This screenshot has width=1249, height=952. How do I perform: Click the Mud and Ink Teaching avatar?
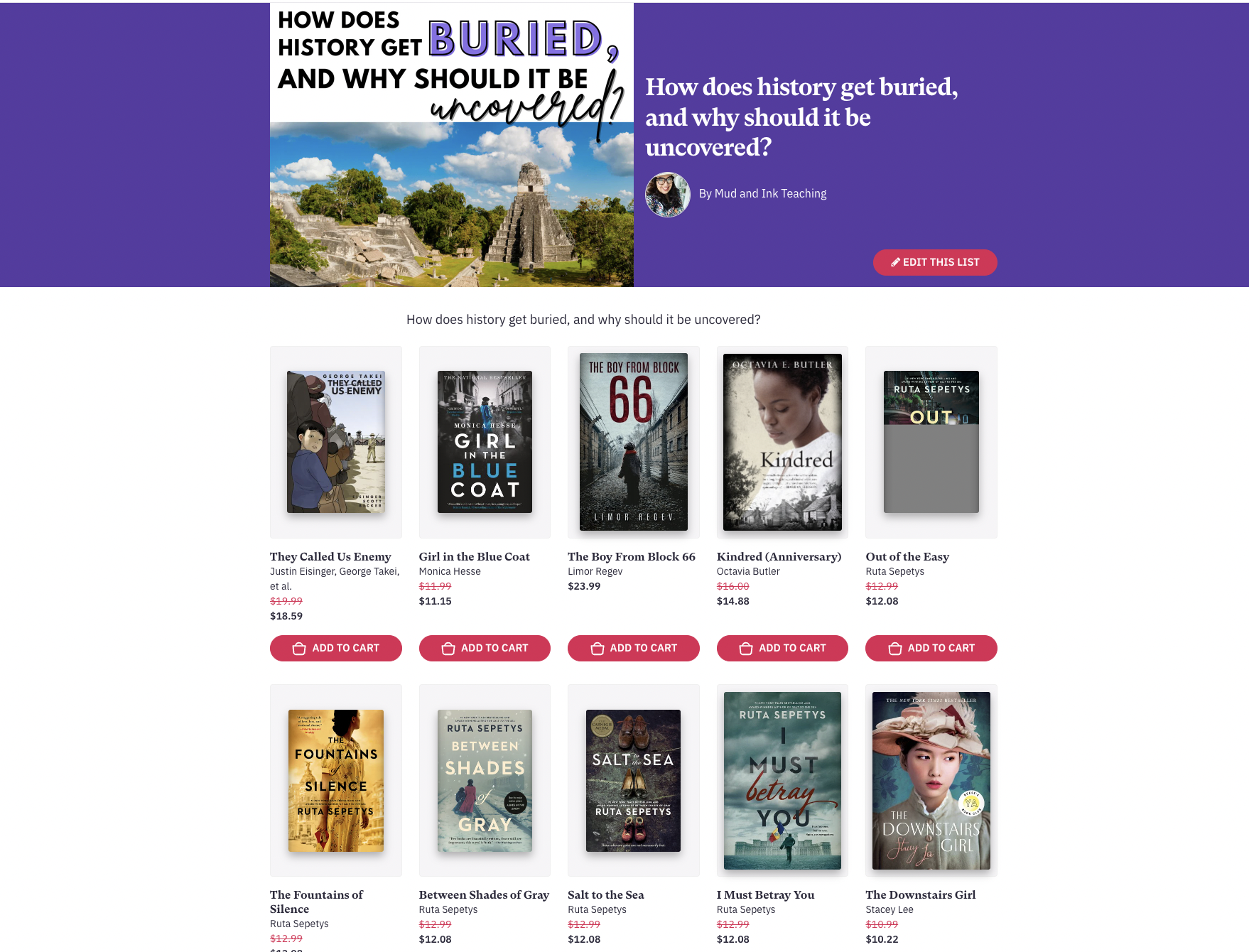(x=667, y=194)
